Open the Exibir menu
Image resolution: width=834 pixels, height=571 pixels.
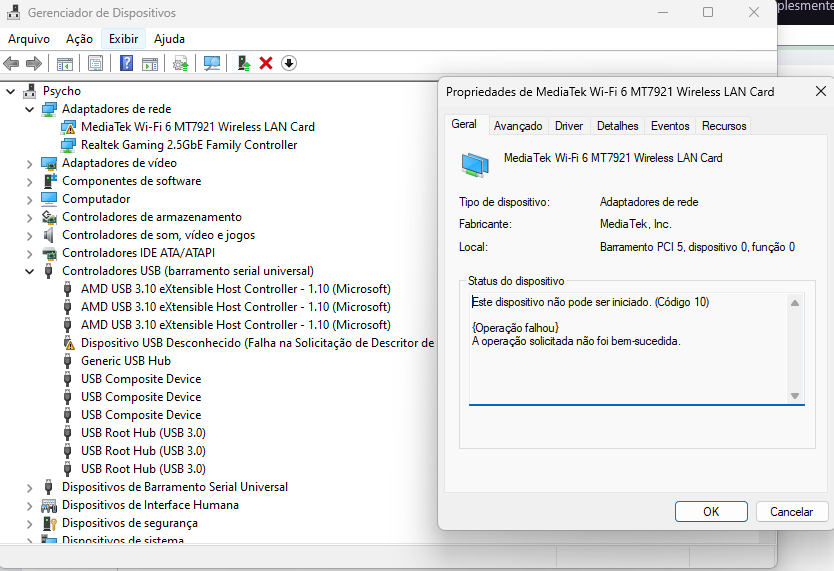click(x=123, y=39)
